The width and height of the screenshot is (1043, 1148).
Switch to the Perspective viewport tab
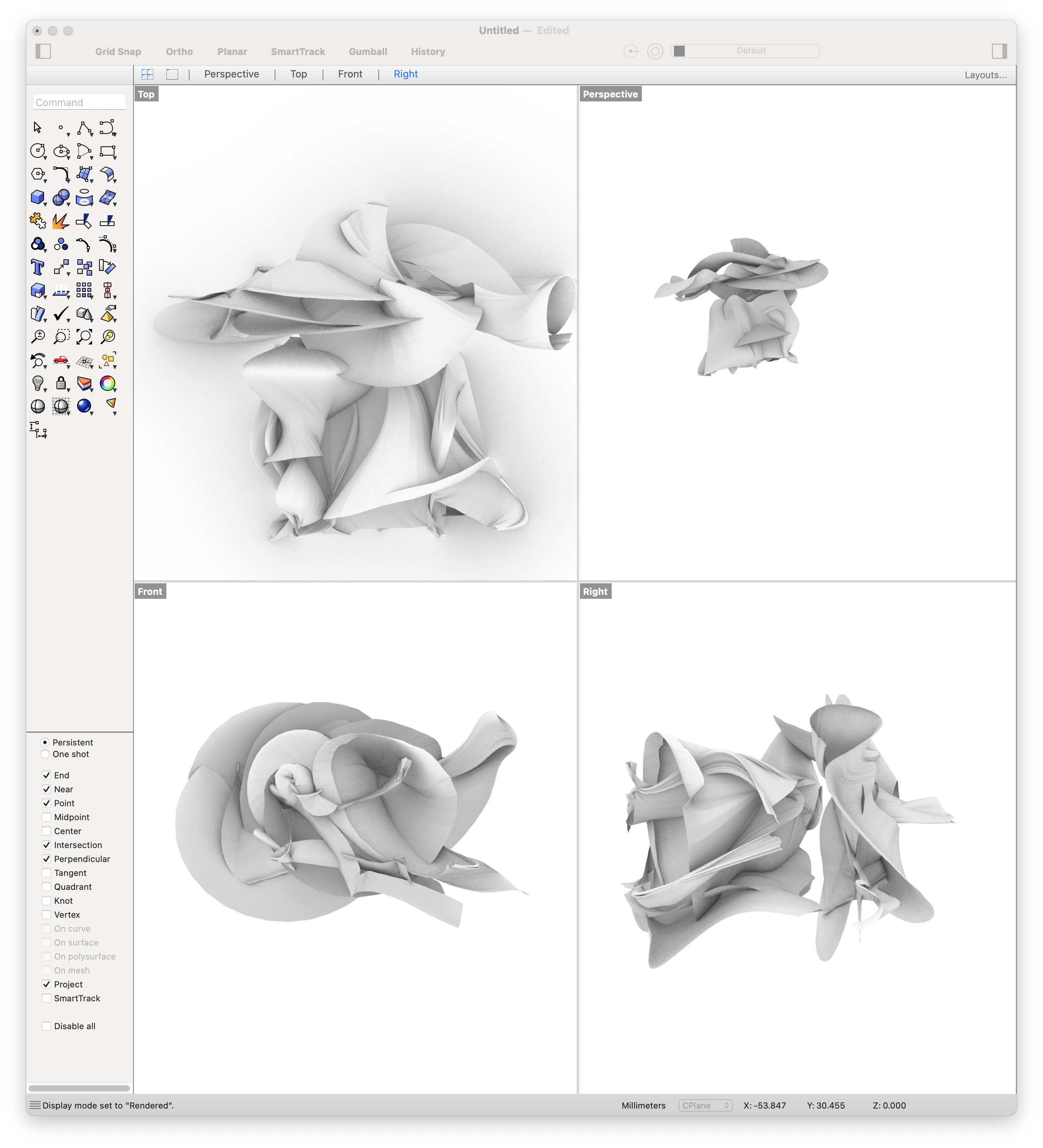229,74
